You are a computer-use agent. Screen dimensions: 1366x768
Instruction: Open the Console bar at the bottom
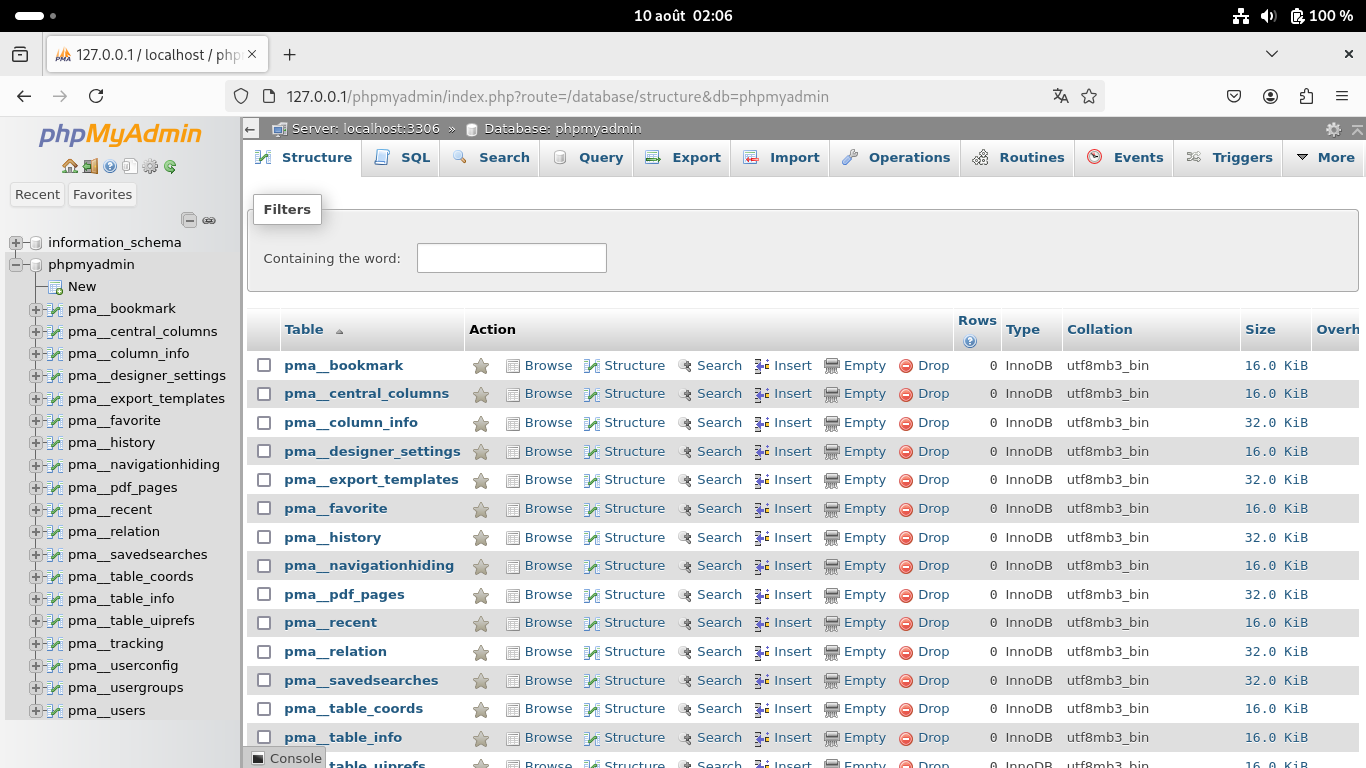click(287, 758)
